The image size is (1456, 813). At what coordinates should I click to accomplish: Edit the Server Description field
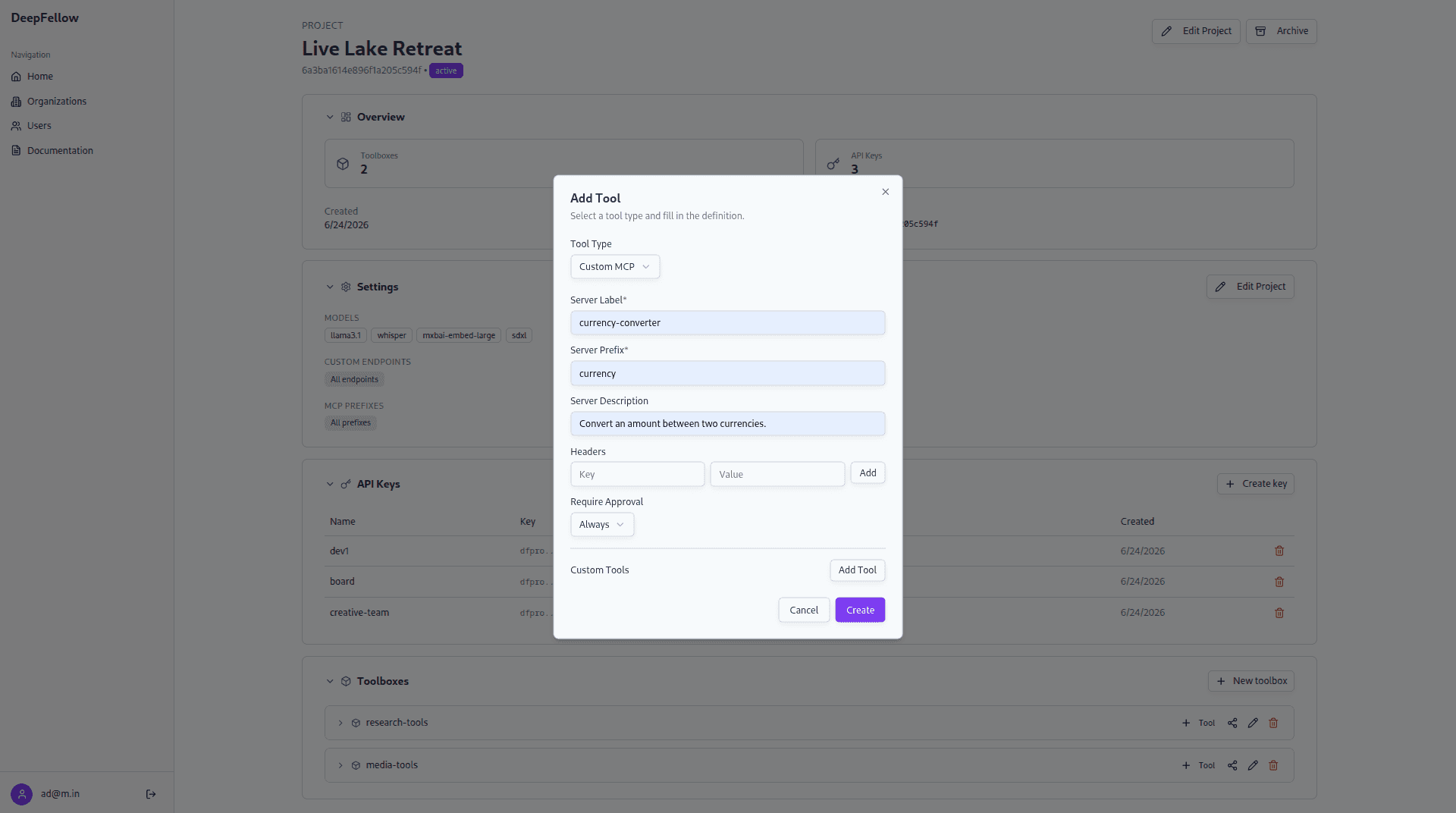727,424
